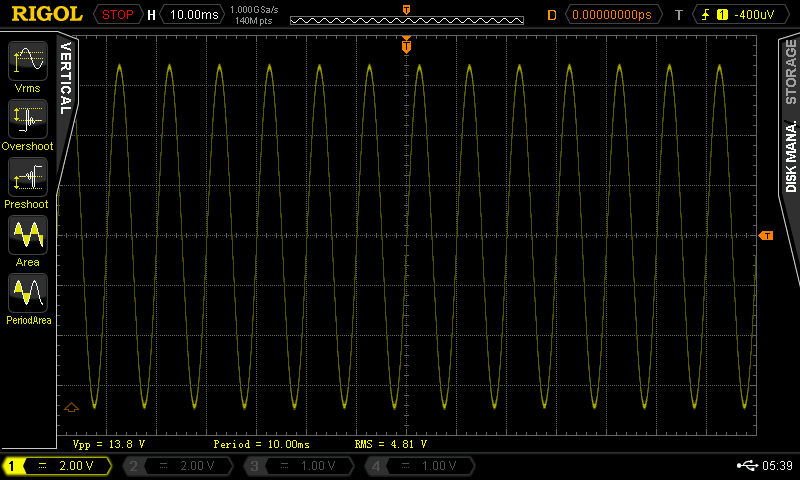Click the Period = 10.00ms readout
The width and height of the screenshot is (800, 480).
click(261, 444)
